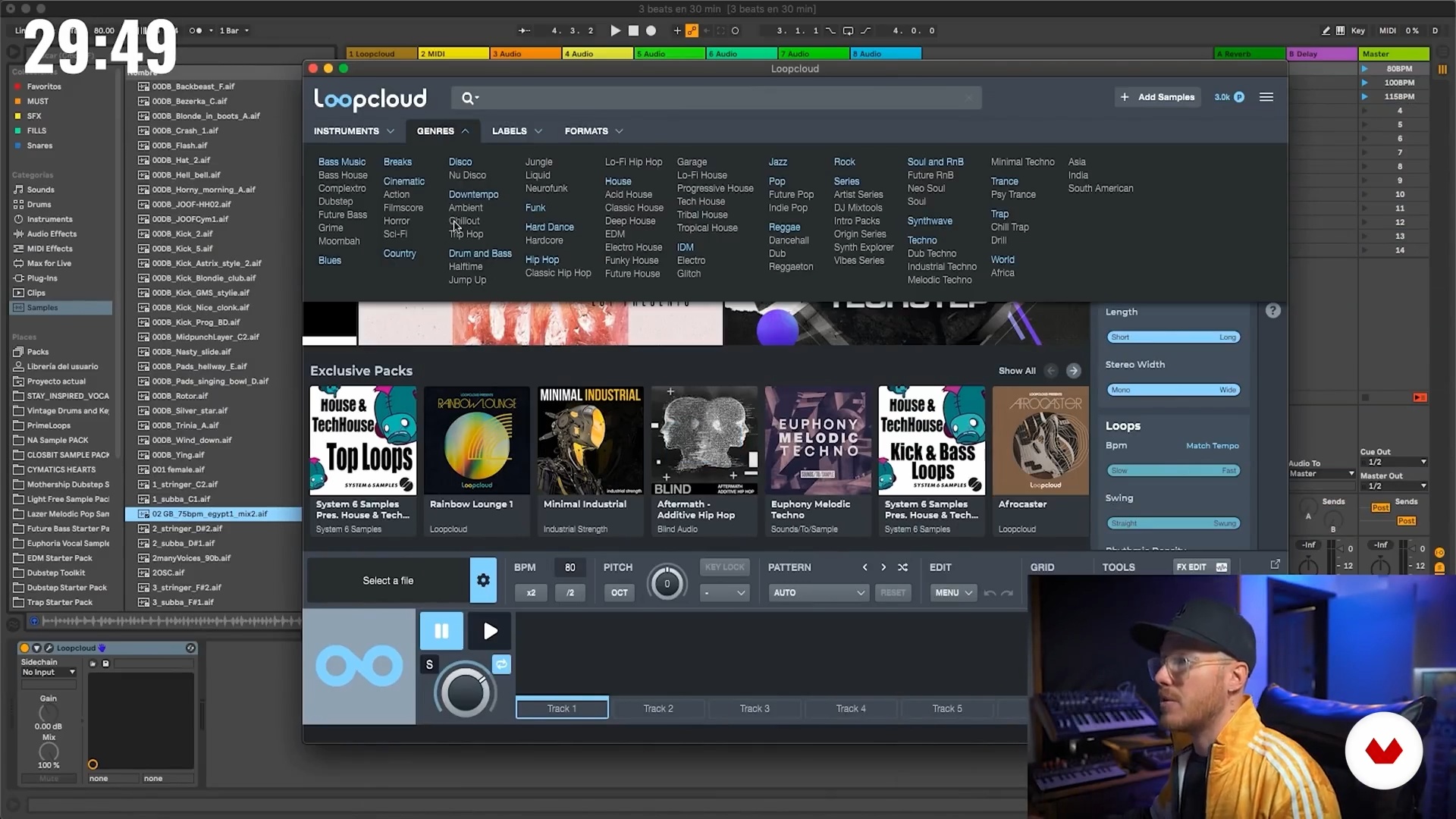This screenshot has height=819, width=1456.
Task: Enable Match Tempo for loops
Action: pyautogui.click(x=1212, y=446)
